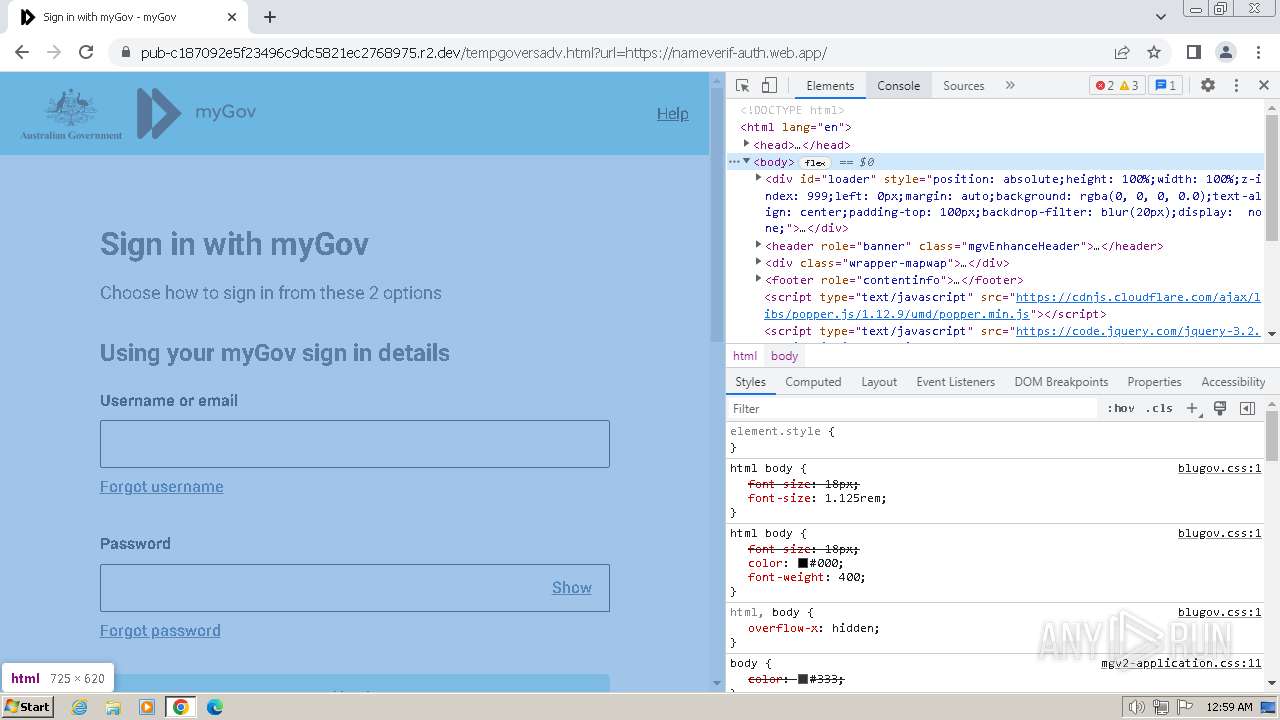
Task: Open DevTools settings gear
Action: point(1208,86)
